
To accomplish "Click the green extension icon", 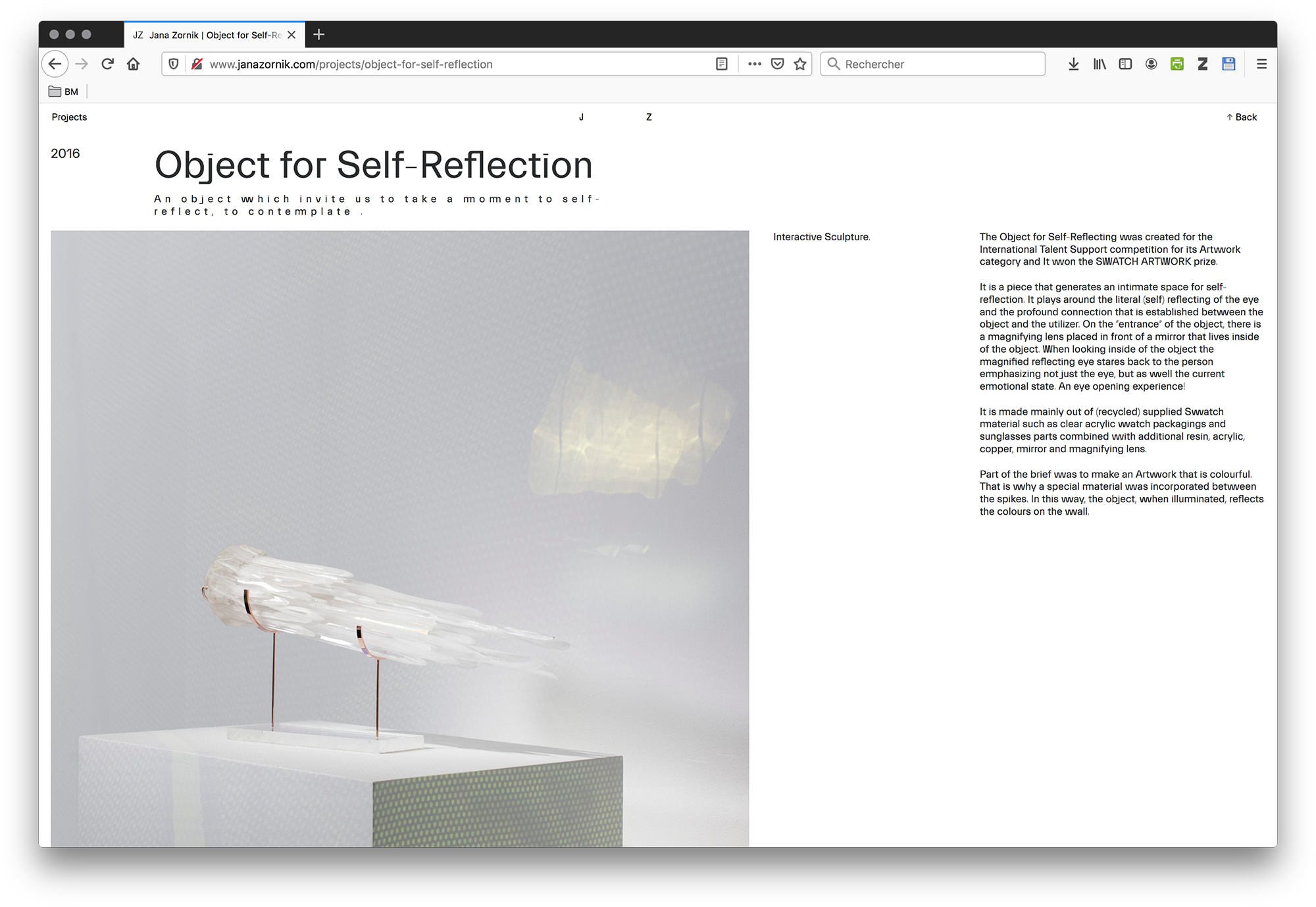I will [1177, 64].
